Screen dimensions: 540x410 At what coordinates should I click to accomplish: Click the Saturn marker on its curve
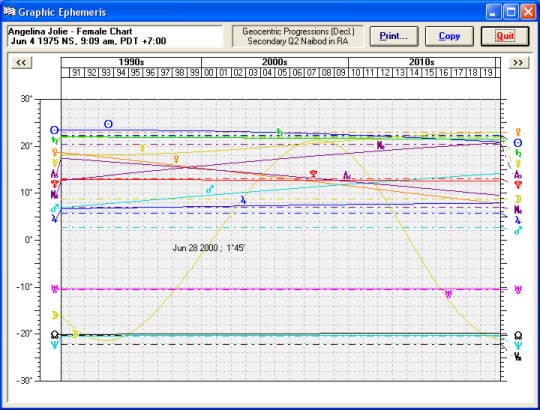279,132
